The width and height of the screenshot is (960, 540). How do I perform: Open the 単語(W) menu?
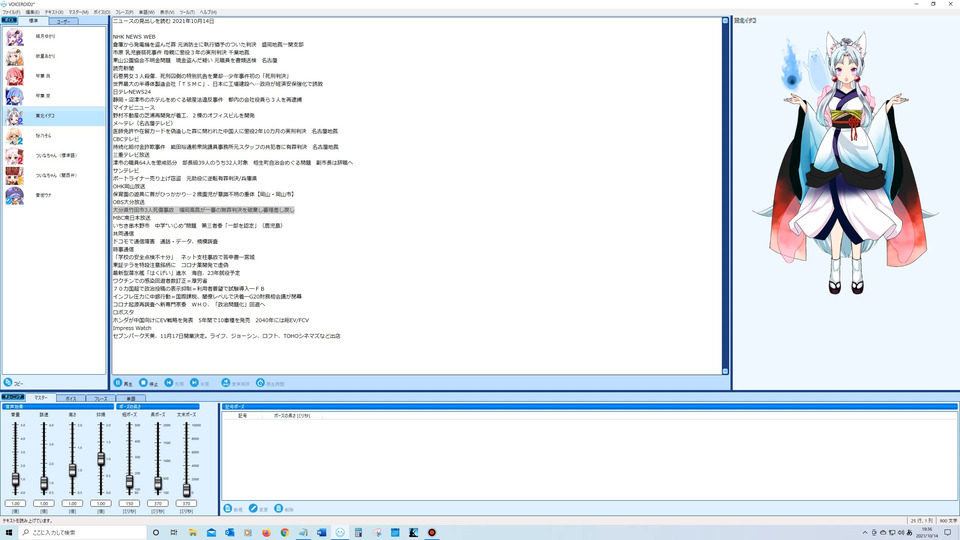coord(146,12)
